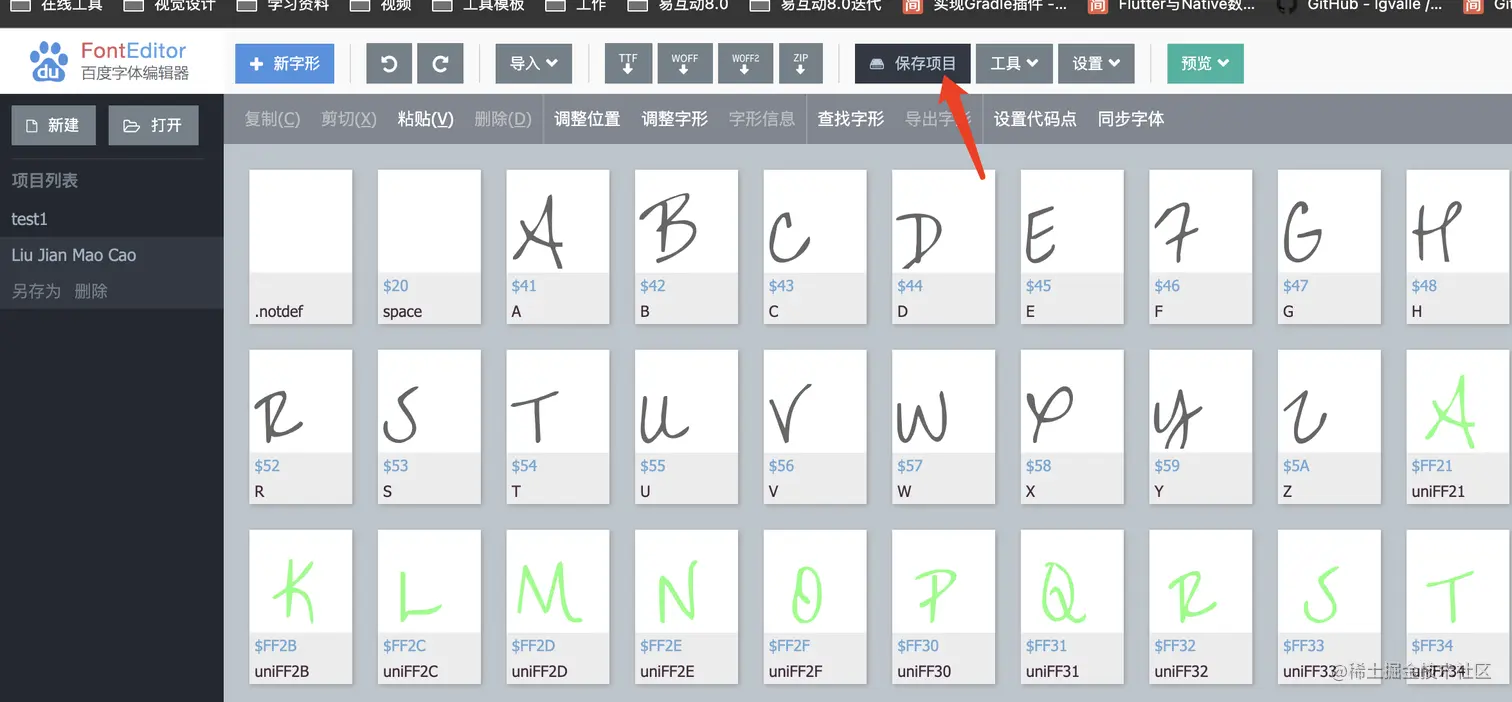Download font as ZIP
Image resolution: width=1512 pixels, height=702 pixels.
point(801,63)
